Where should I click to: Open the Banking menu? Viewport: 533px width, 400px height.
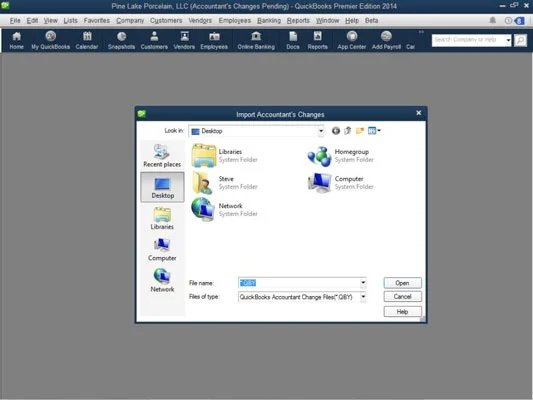click(x=269, y=21)
